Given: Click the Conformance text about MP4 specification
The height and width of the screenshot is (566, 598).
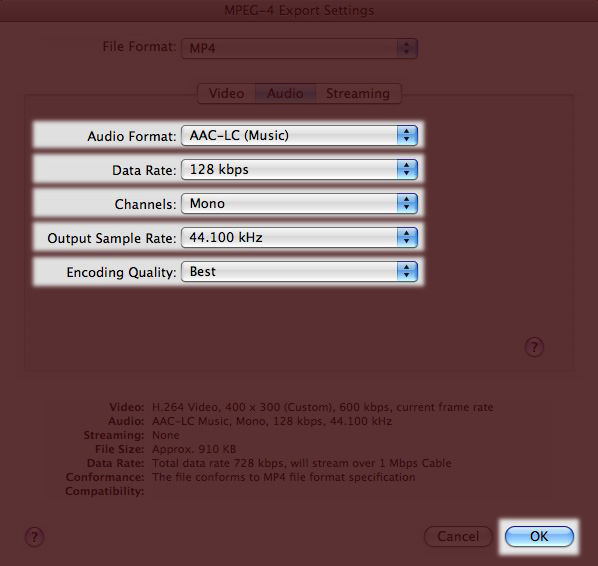Looking at the screenshot, I should (284, 477).
